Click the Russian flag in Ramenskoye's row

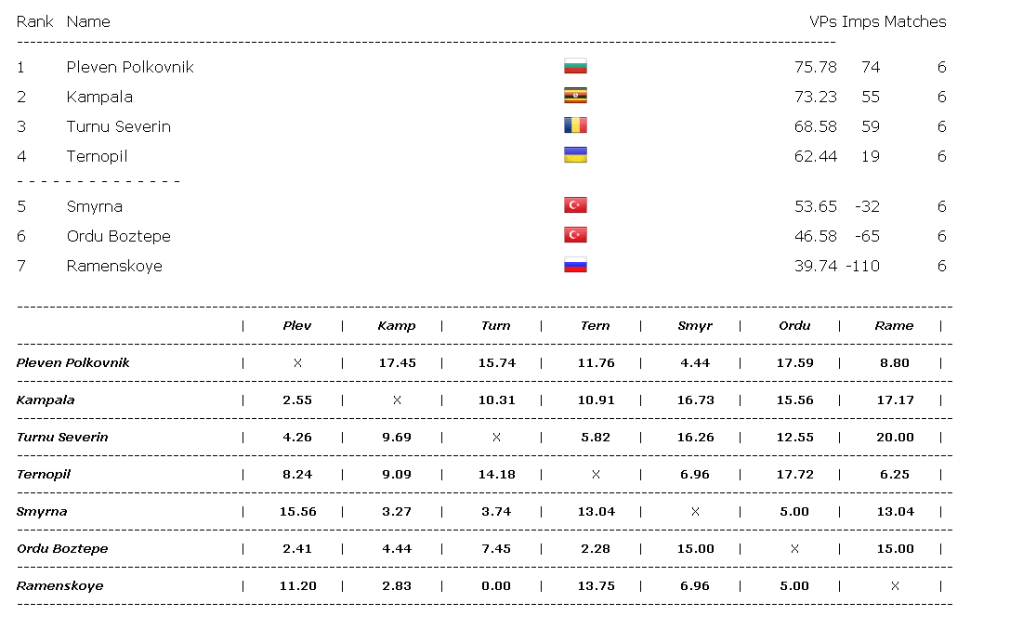[575, 265]
